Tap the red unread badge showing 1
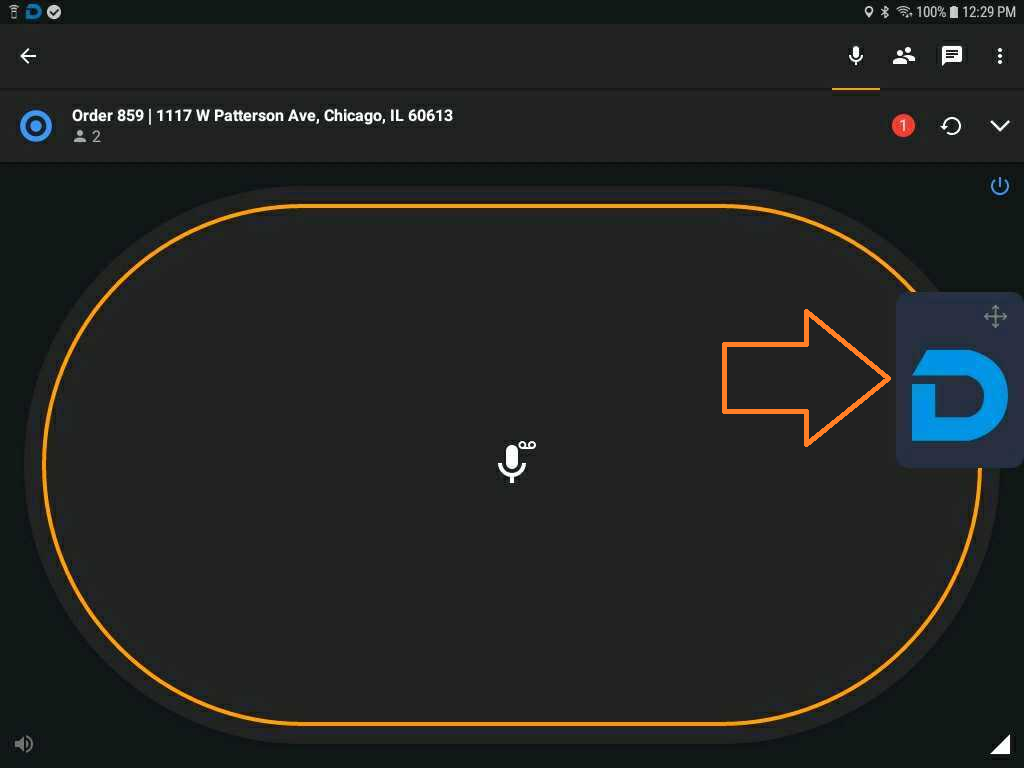 903,125
